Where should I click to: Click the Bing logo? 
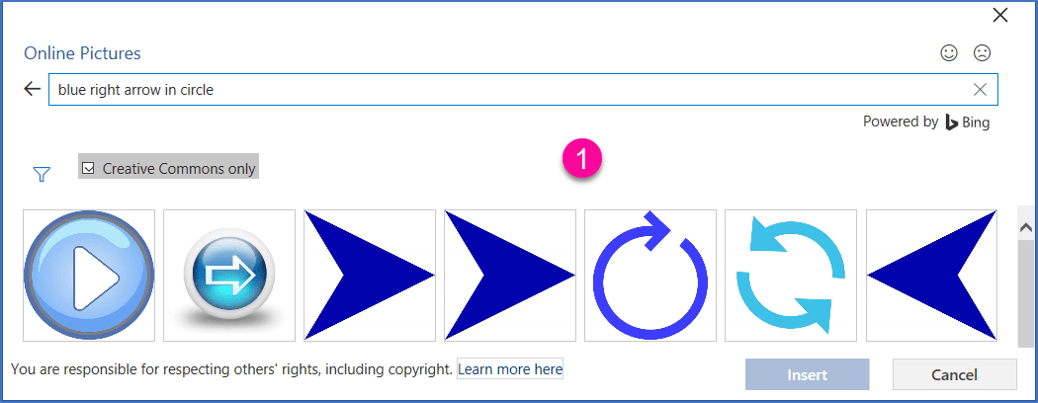click(x=967, y=122)
